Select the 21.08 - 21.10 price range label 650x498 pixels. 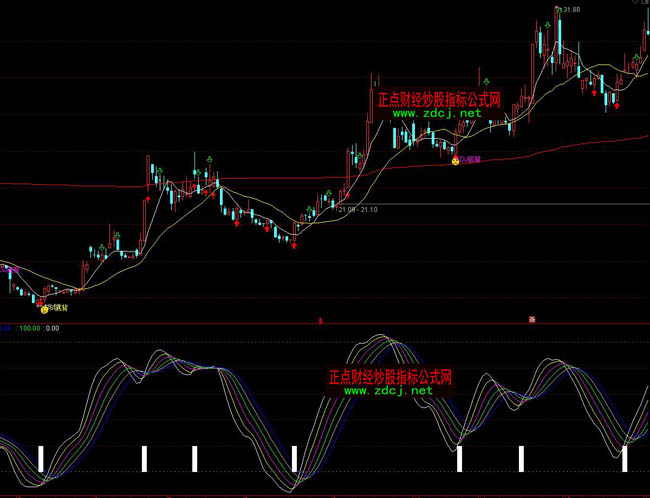(x=358, y=210)
